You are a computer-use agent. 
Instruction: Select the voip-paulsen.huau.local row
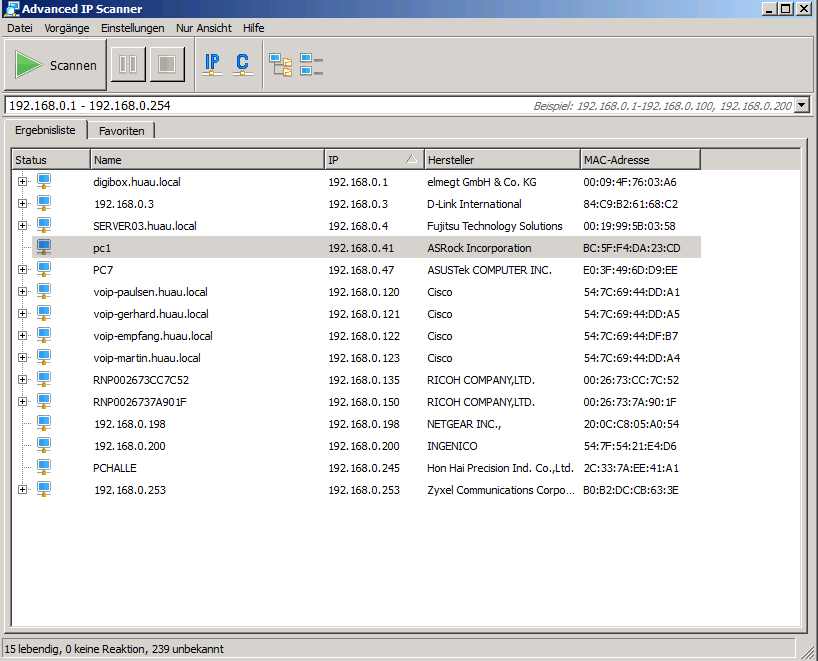click(x=150, y=292)
